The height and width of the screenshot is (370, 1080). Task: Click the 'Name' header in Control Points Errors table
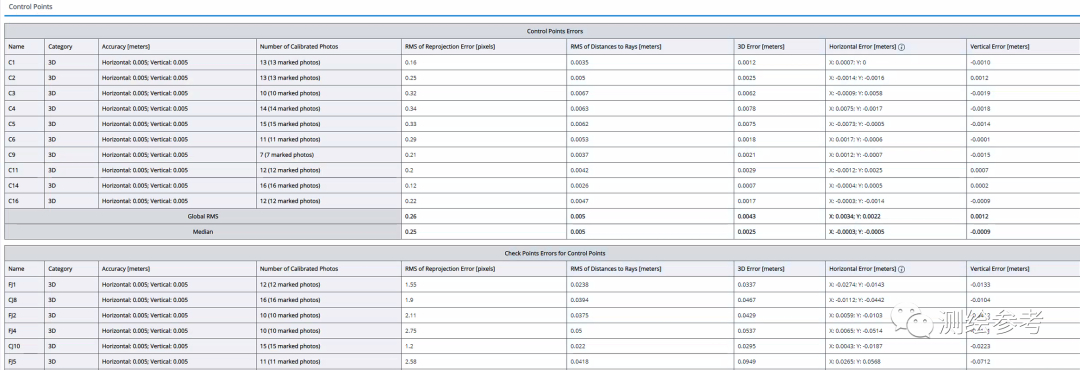(x=16, y=47)
